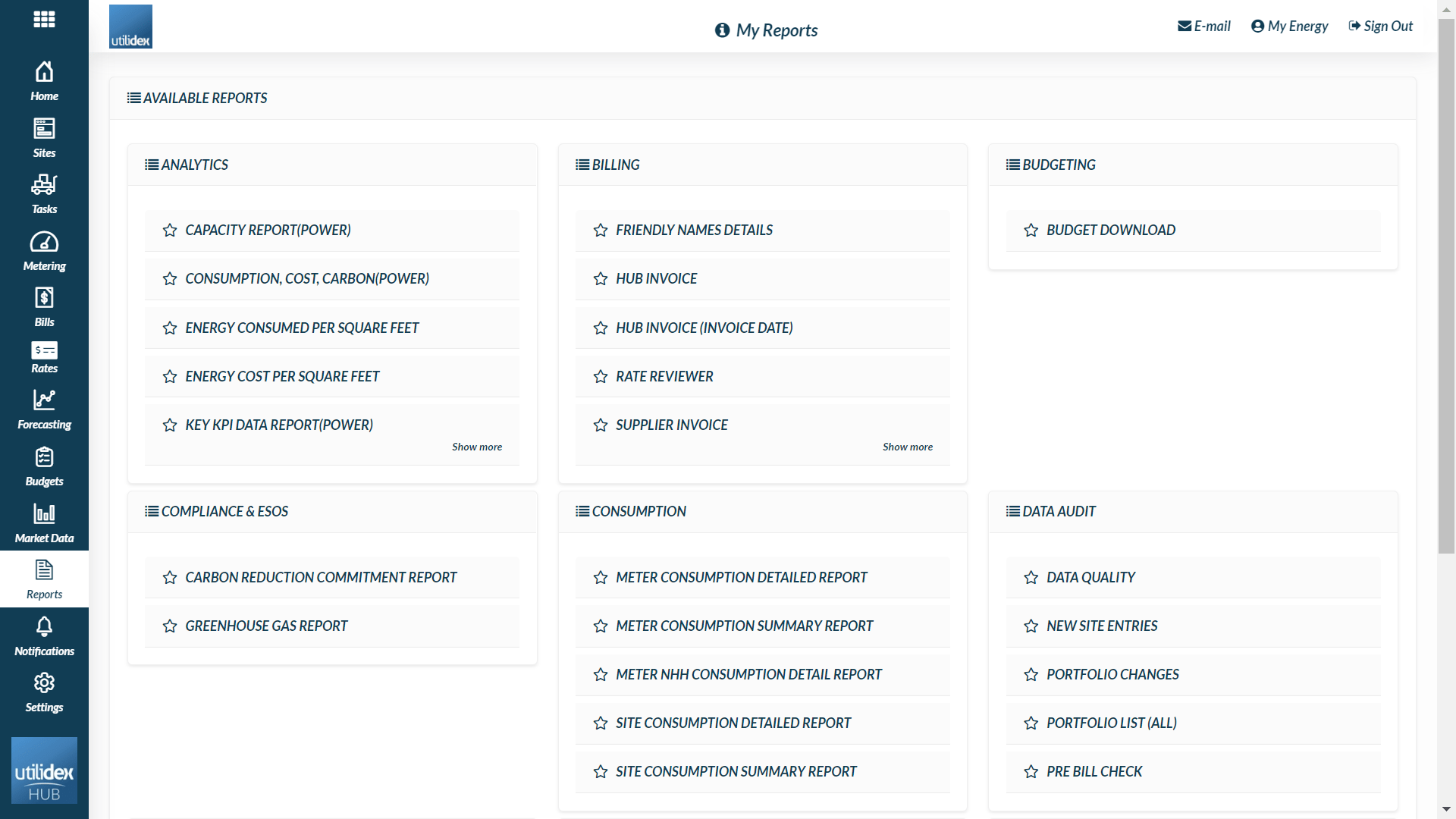Click Sign Out
The width and height of the screenshot is (1456, 819).
(x=1380, y=27)
